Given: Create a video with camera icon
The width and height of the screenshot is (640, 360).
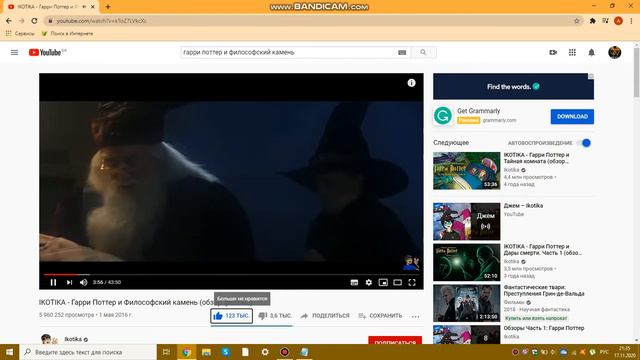Looking at the screenshot, I should [553, 52].
